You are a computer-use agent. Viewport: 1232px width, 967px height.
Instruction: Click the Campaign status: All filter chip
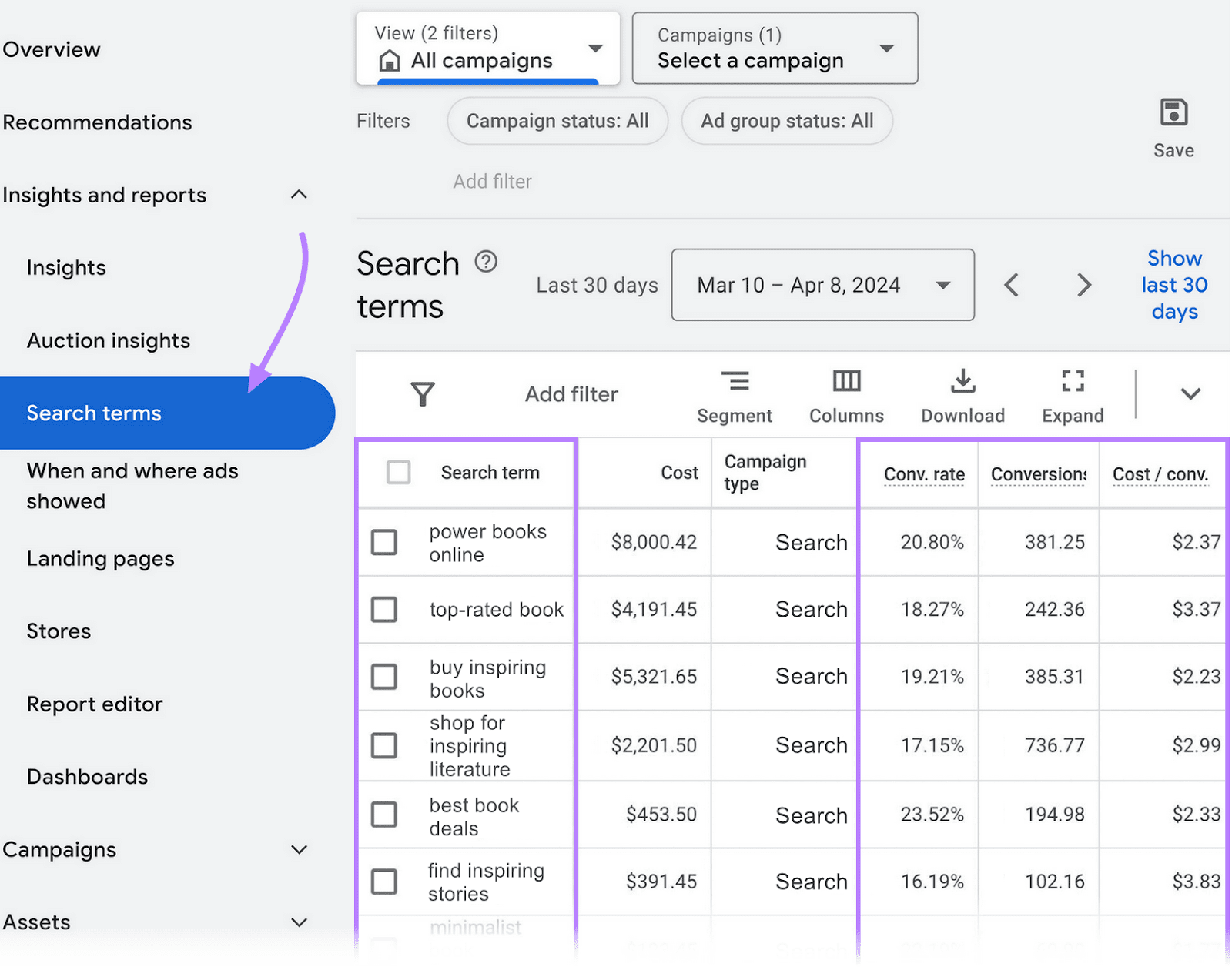coord(557,121)
